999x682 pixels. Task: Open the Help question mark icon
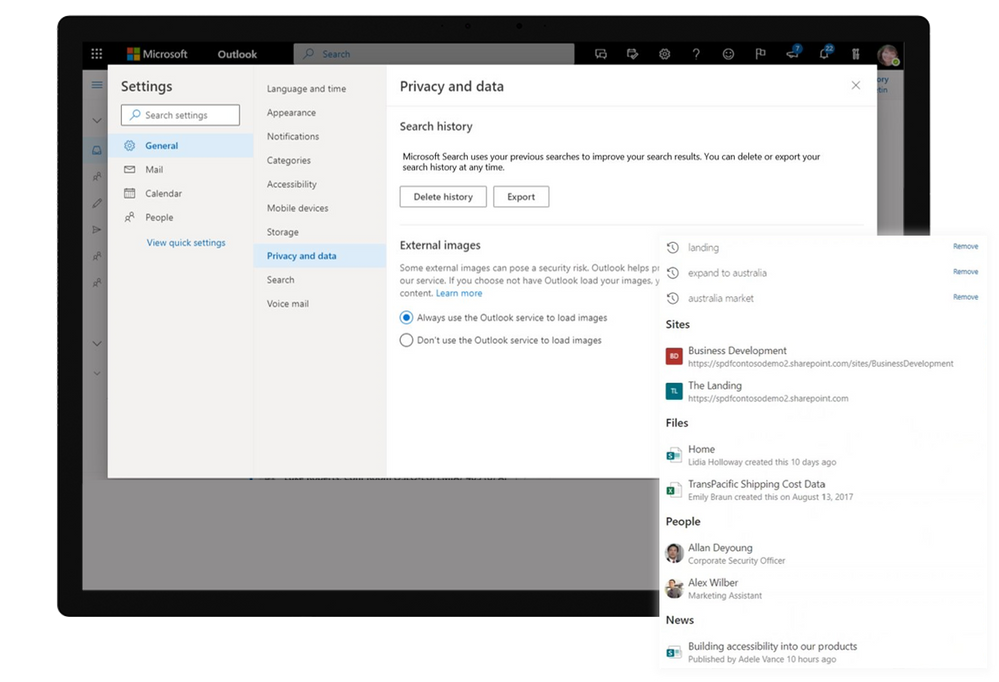tap(696, 54)
